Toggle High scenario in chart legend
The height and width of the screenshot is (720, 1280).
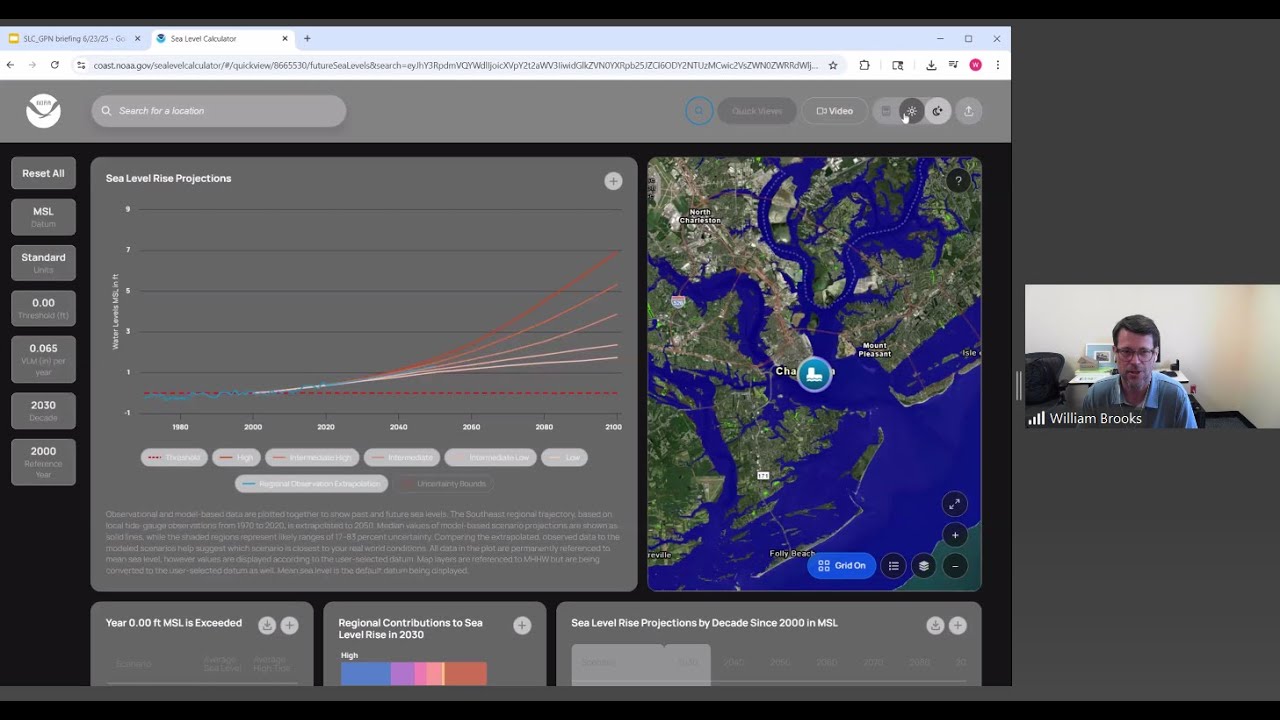pyautogui.click(x=236, y=457)
